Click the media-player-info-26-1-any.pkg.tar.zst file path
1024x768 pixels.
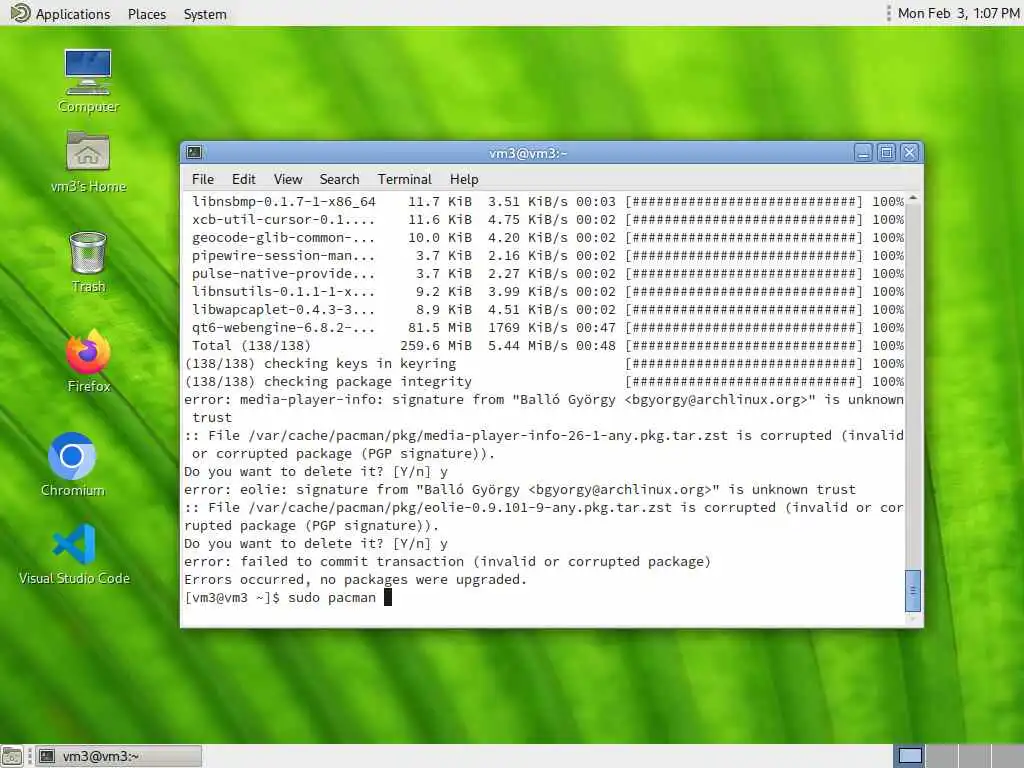pyautogui.click(x=488, y=436)
